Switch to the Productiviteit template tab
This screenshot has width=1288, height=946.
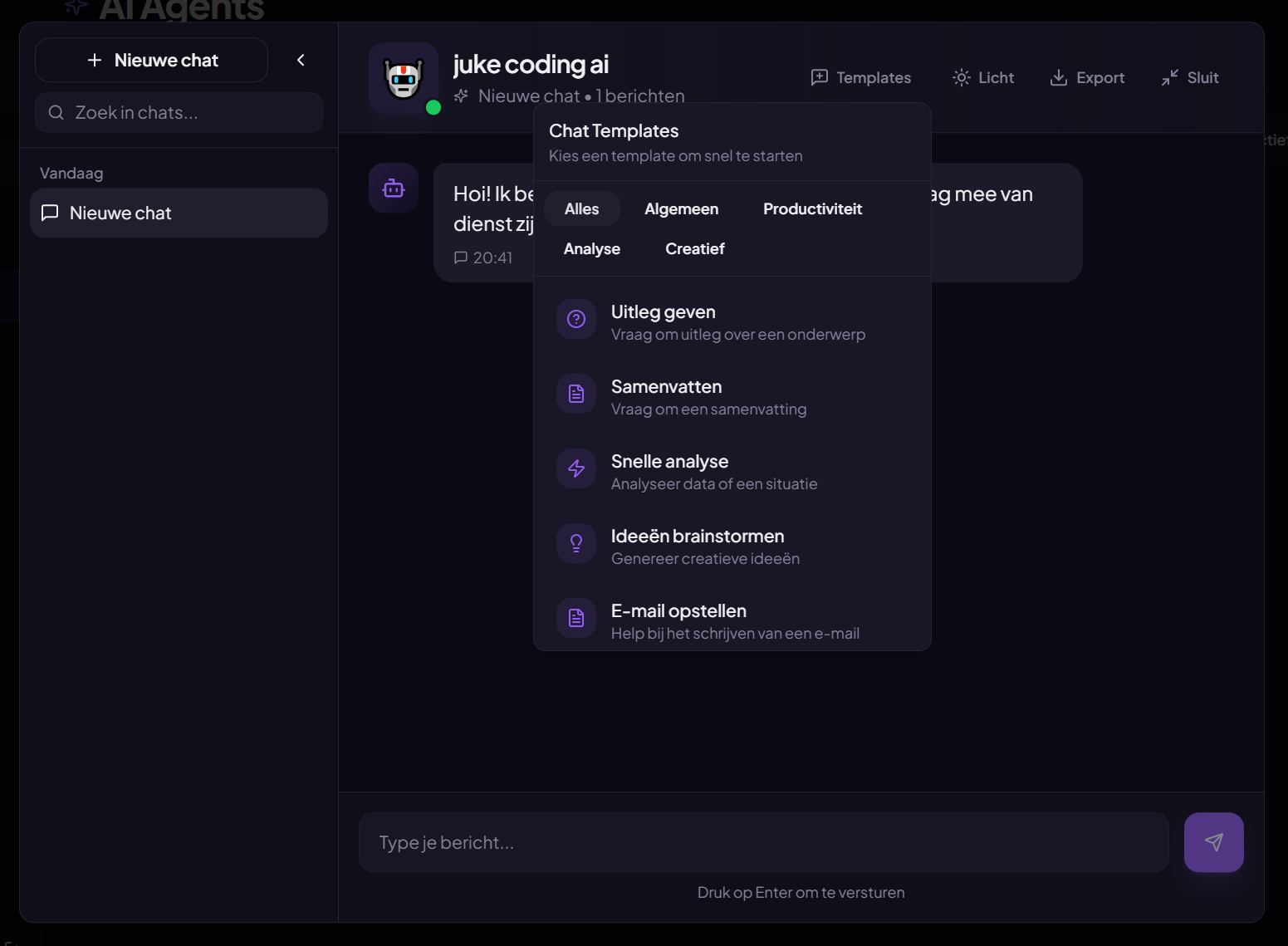pos(812,208)
